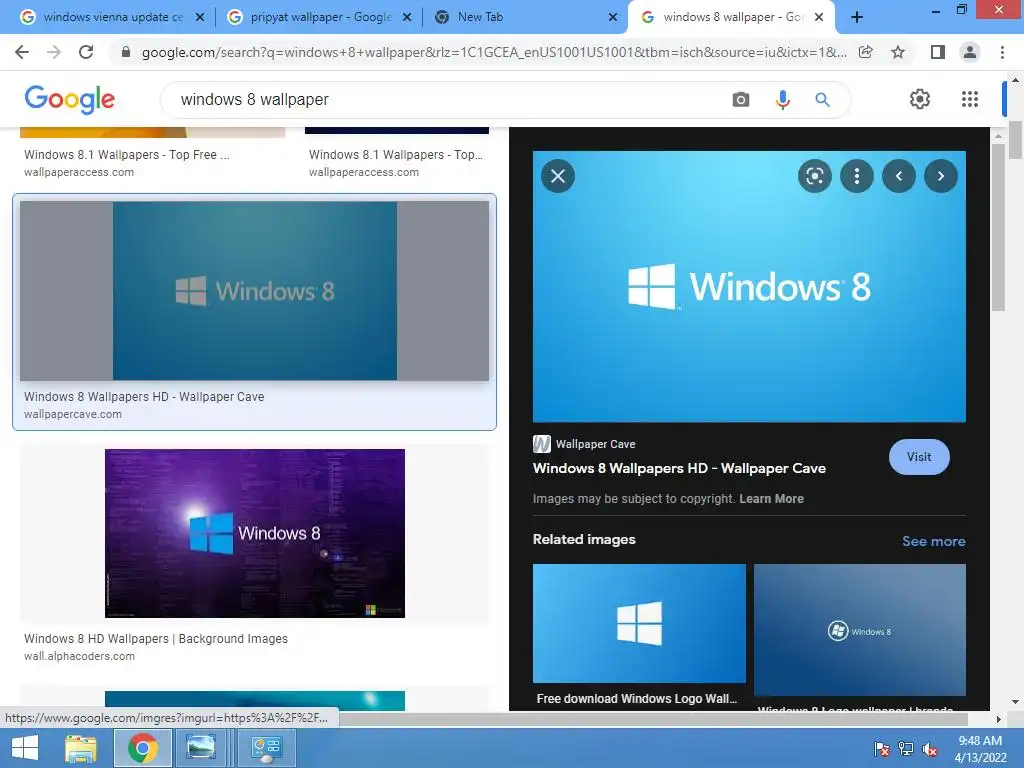Click See more related images
Viewport: 1024px width, 768px height.
pos(933,541)
